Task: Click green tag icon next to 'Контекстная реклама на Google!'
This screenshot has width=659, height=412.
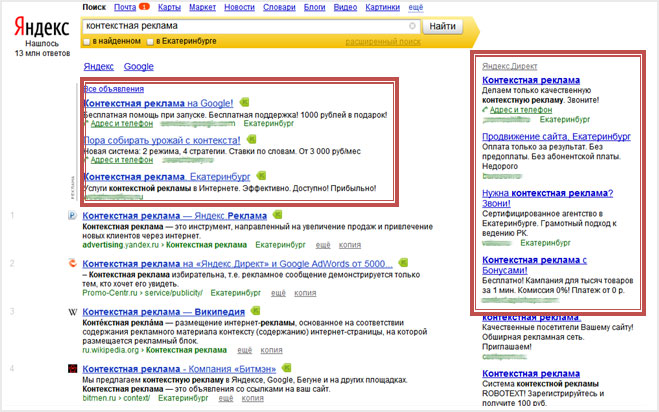Action: tap(244, 102)
